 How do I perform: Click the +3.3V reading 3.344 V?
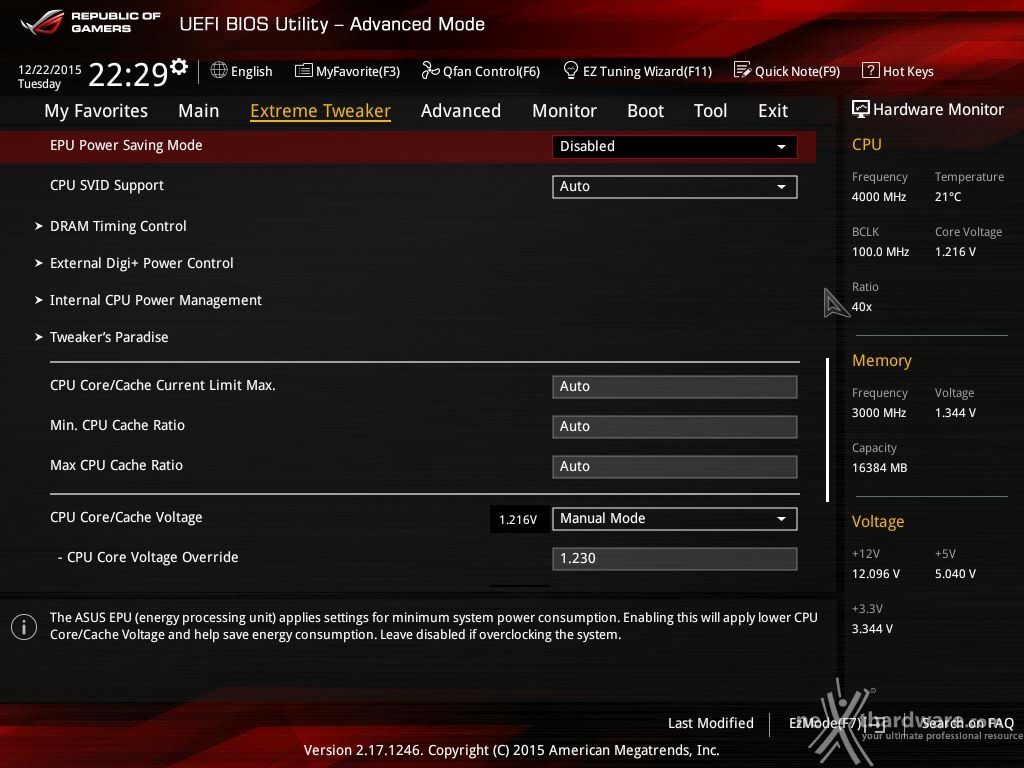(872, 629)
